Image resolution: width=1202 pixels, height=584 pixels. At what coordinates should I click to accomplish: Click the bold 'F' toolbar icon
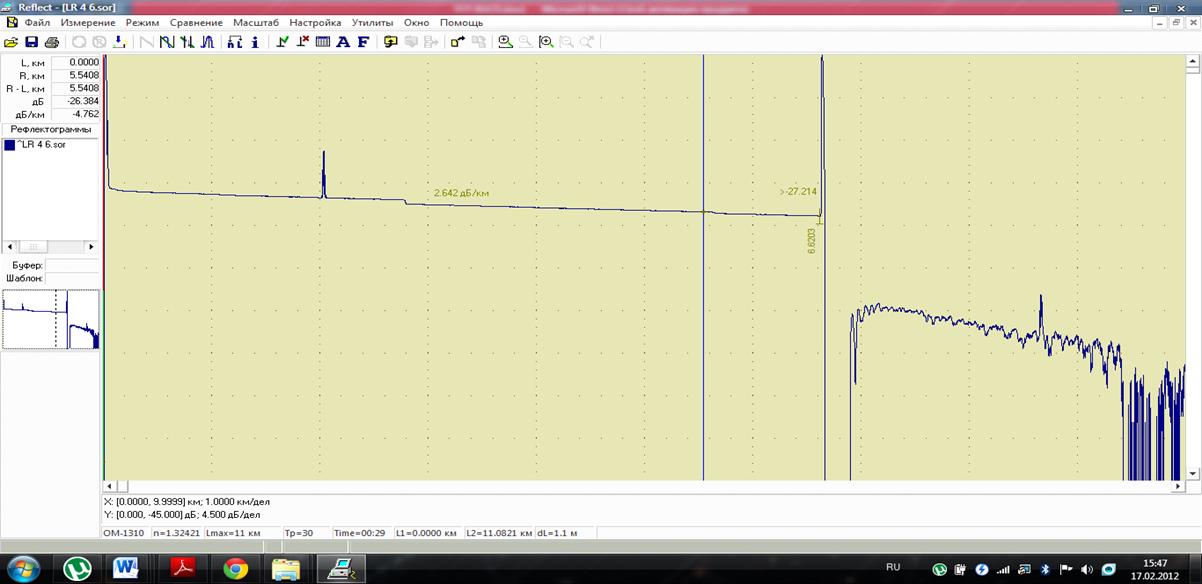click(x=363, y=42)
